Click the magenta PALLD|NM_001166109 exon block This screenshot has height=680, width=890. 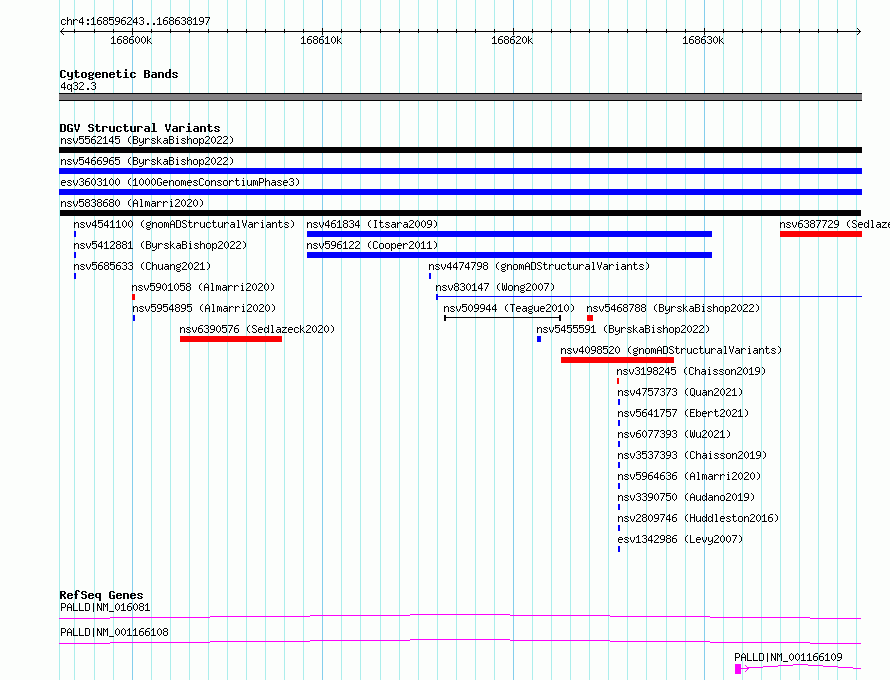738,669
